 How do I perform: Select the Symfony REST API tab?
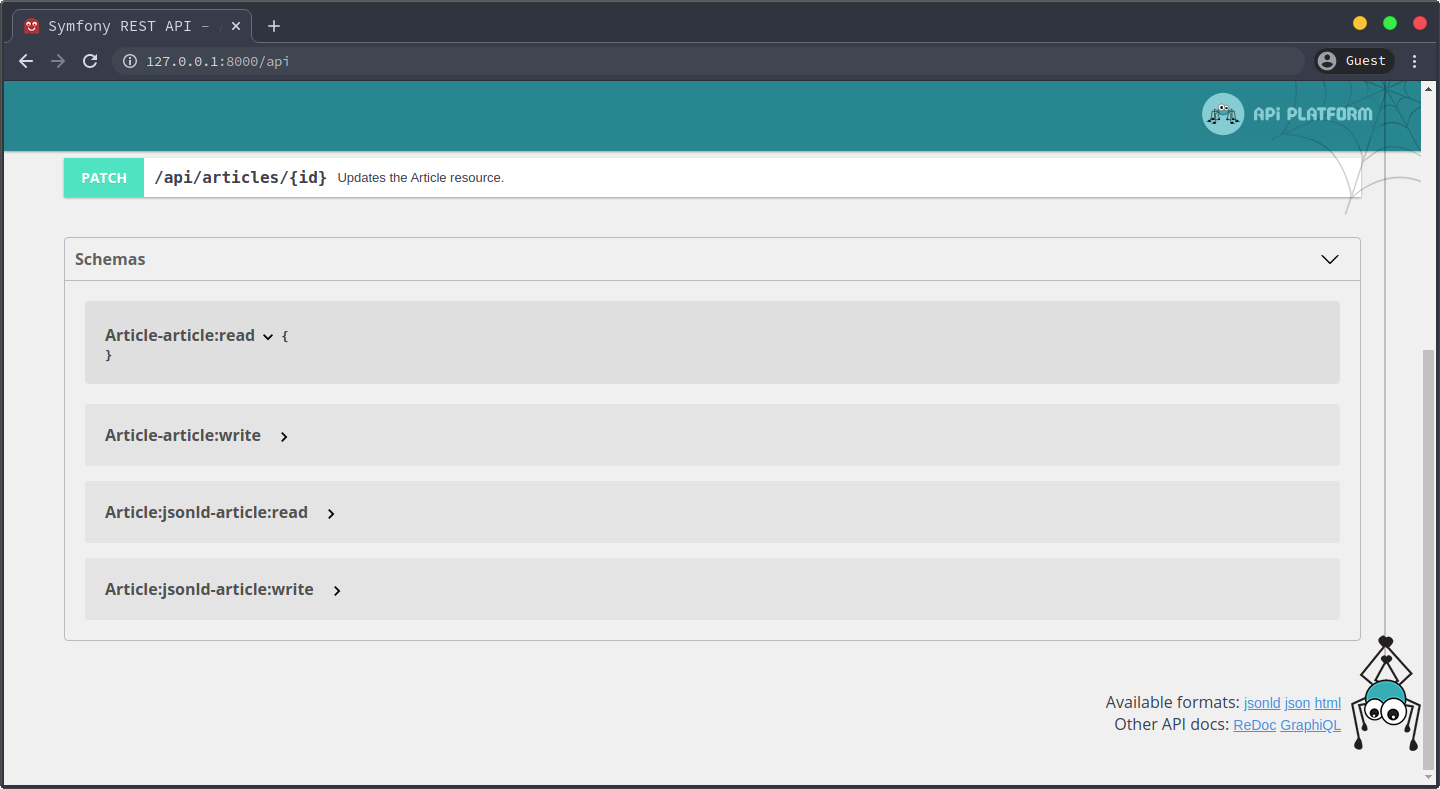[x=130, y=26]
